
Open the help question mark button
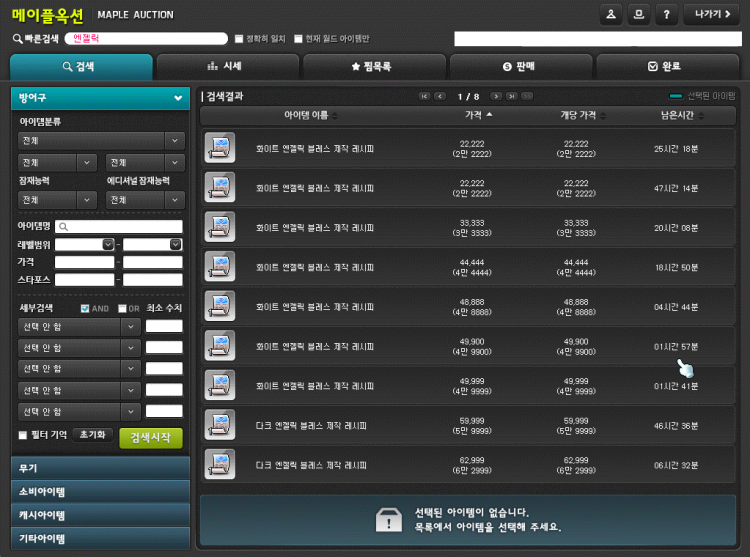pyautogui.click(x=666, y=14)
